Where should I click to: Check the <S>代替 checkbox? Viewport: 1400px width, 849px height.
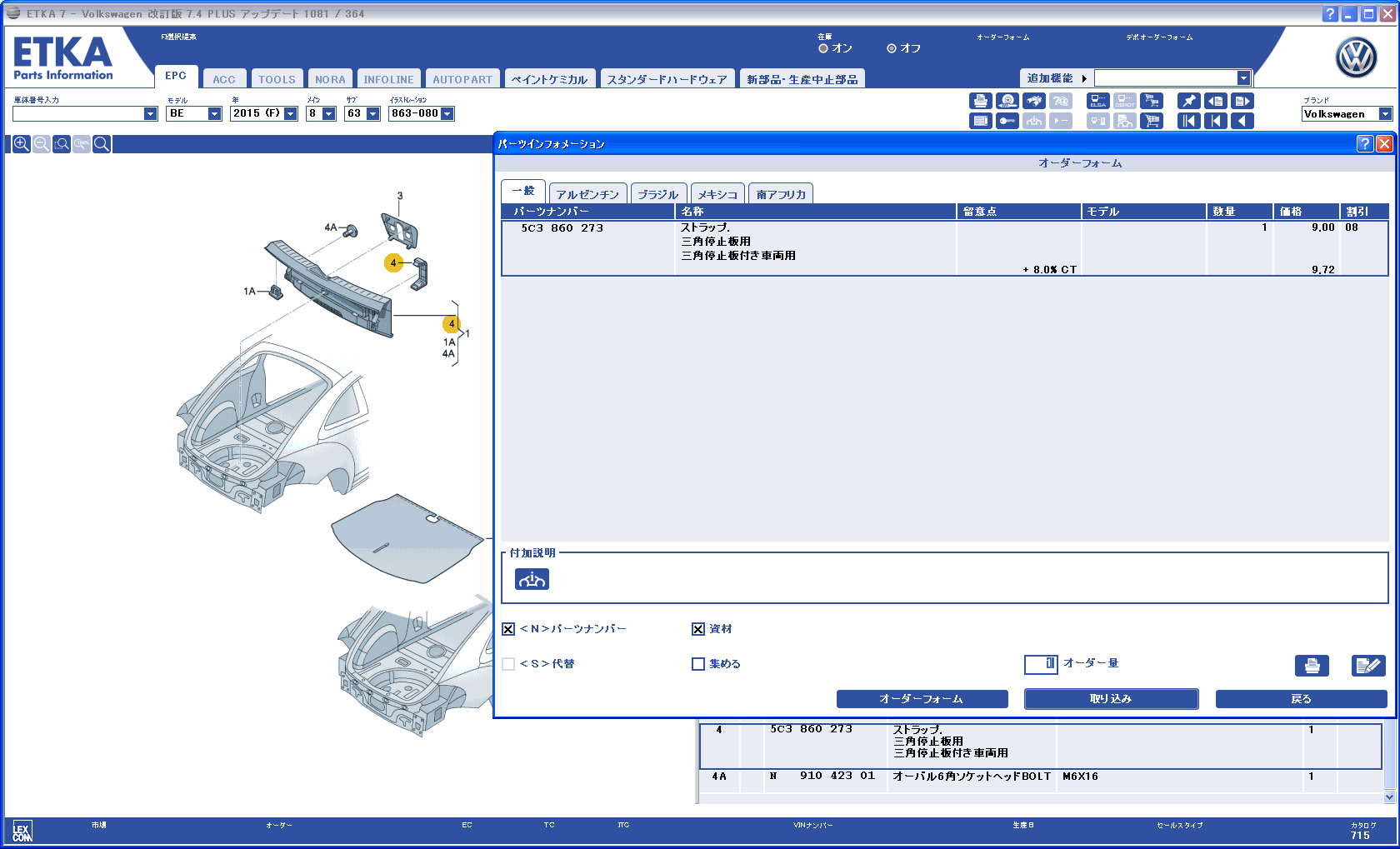(x=508, y=664)
